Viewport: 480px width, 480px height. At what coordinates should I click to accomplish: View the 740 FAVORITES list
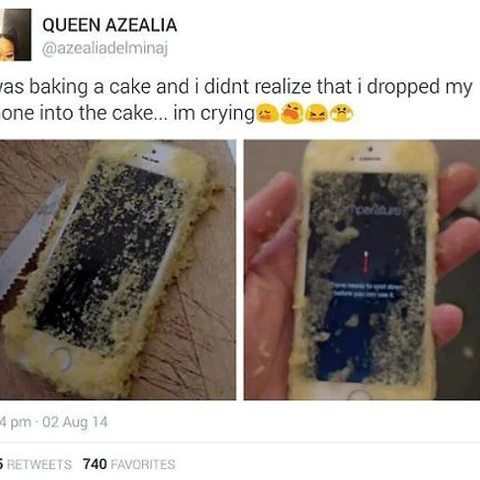[x=129, y=464]
